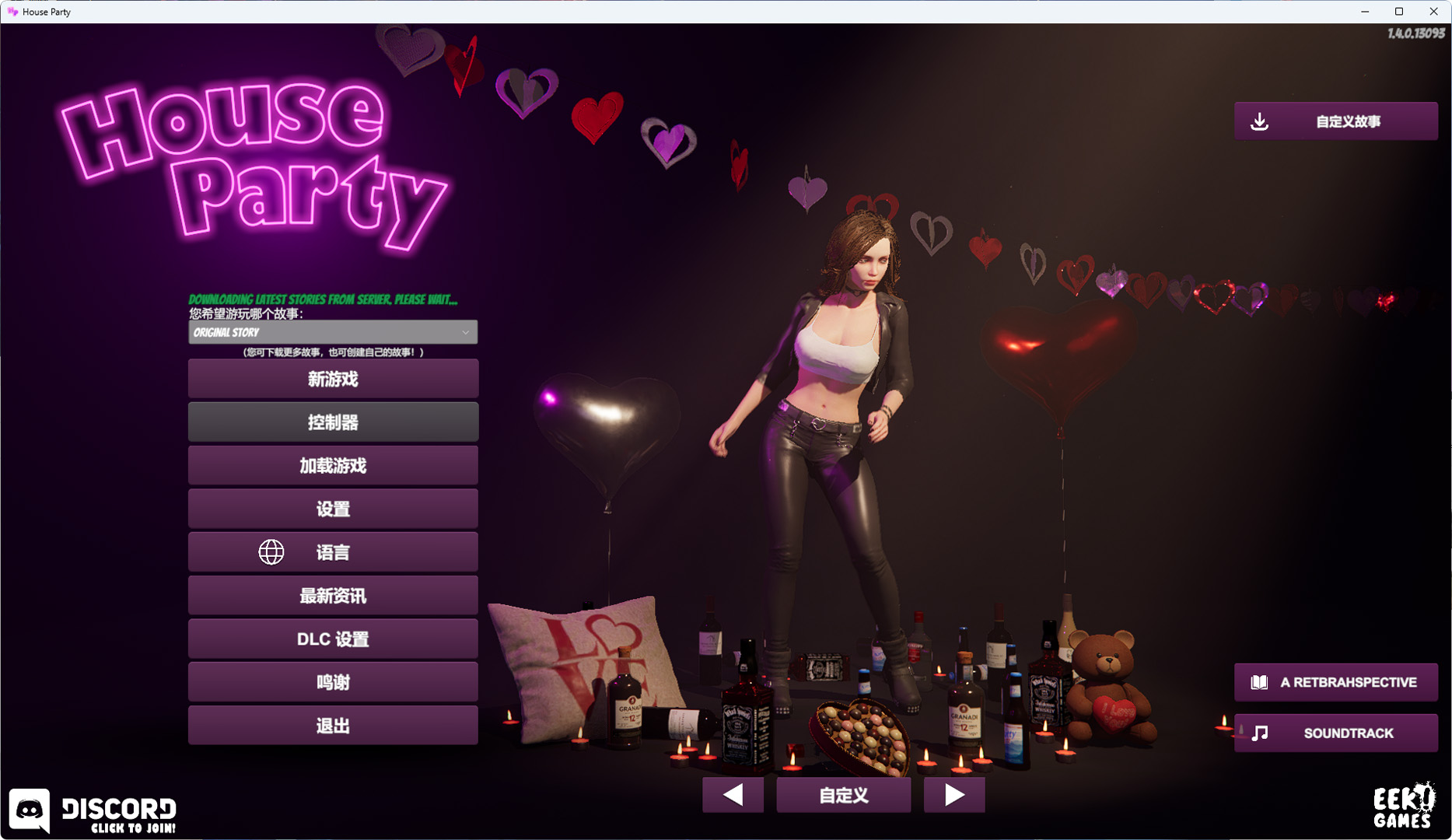Open DLC 设置 menu entry
This screenshot has height=840, width=1452.
[x=333, y=639]
